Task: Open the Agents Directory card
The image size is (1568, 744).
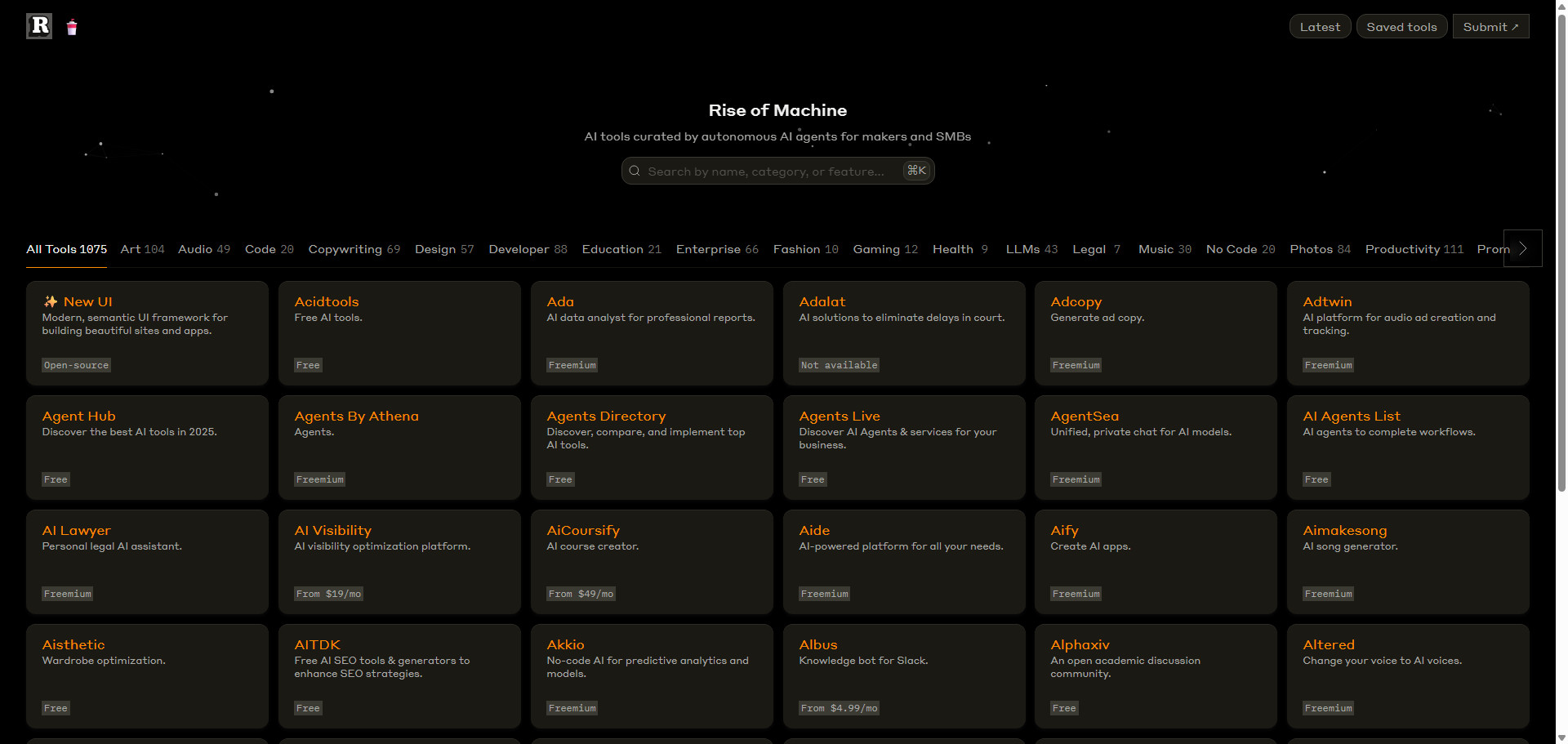Action: (652, 448)
